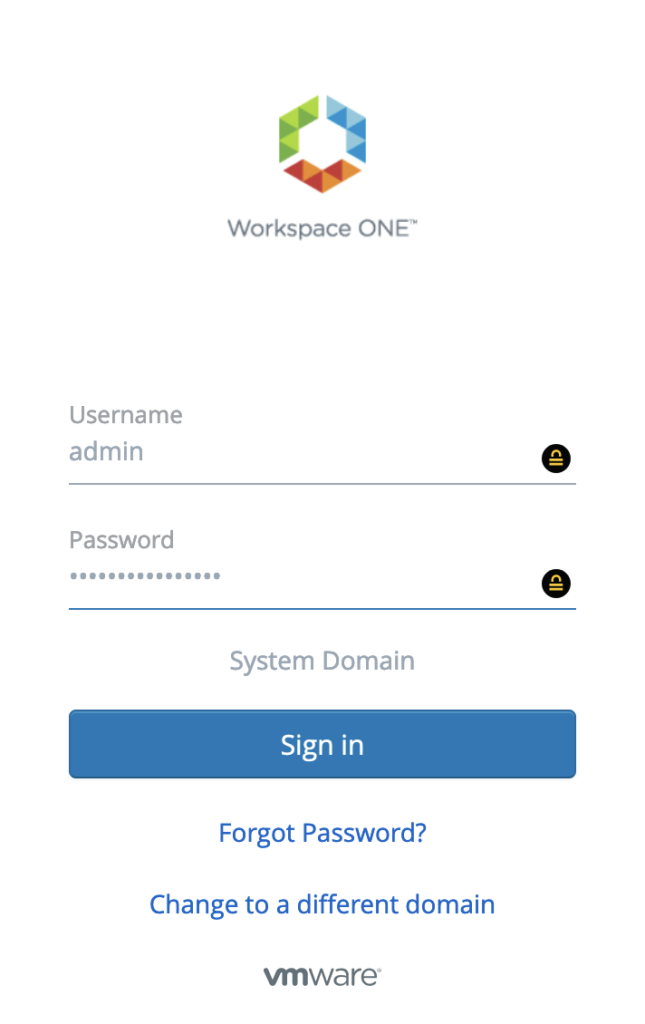This screenshot has height=1024, width=645.
Task: Click the word Sign inside the button
Action: pos(301,745)
